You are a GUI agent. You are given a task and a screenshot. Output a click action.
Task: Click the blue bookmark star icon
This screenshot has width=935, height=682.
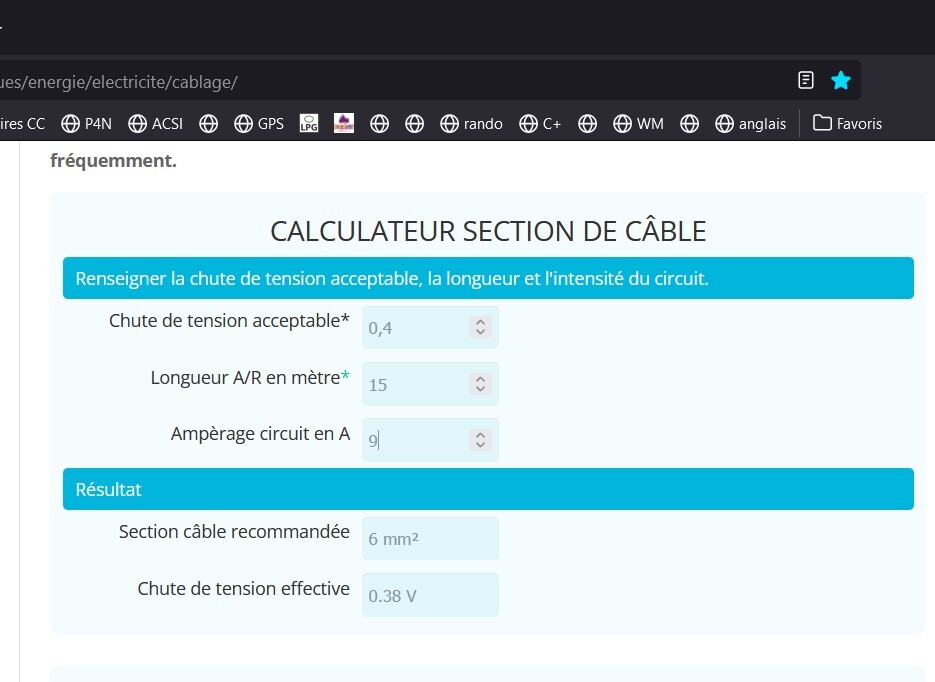[x=841, y=81]
